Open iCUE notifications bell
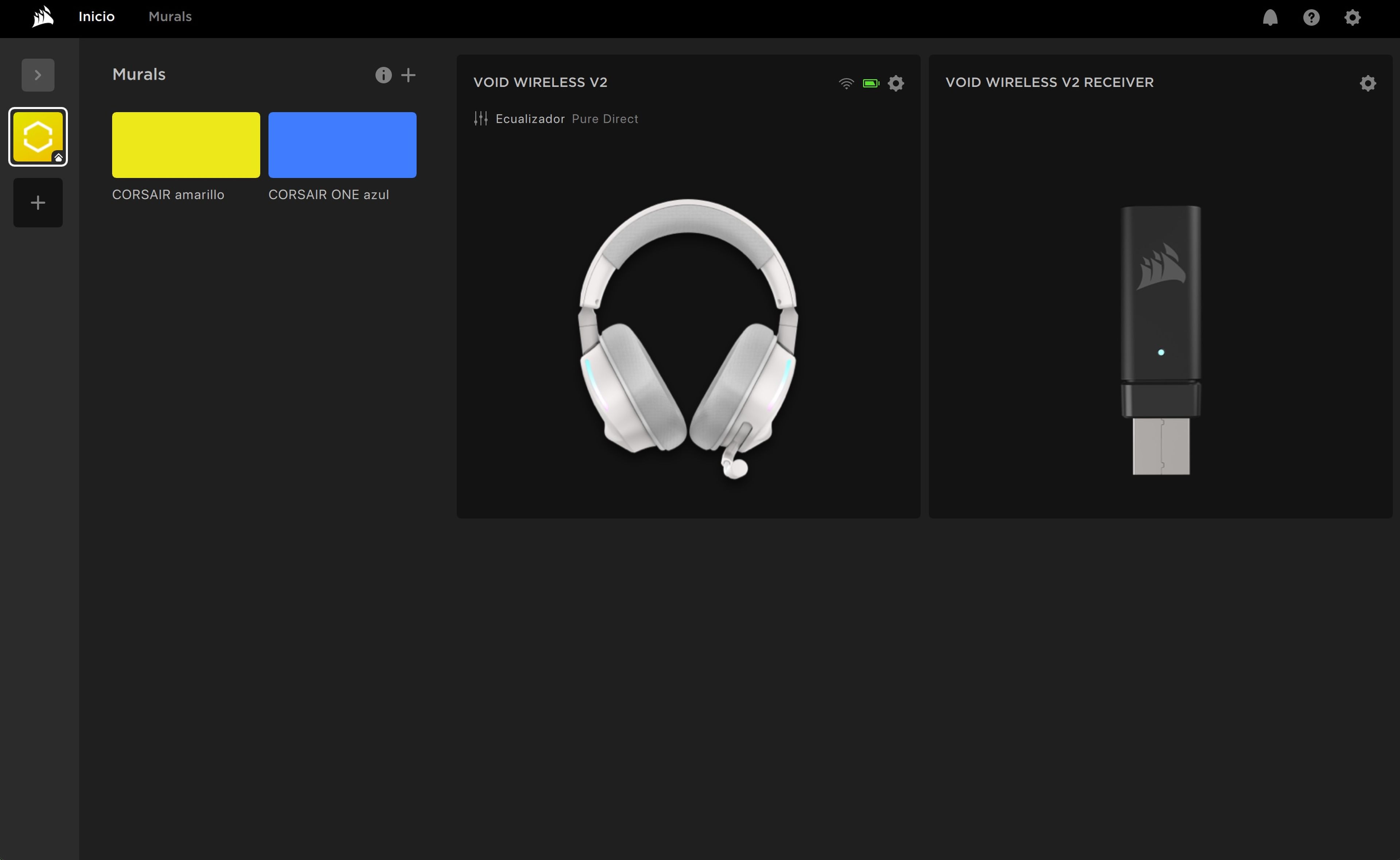 pyautogui.click(x=1270, y=17)
